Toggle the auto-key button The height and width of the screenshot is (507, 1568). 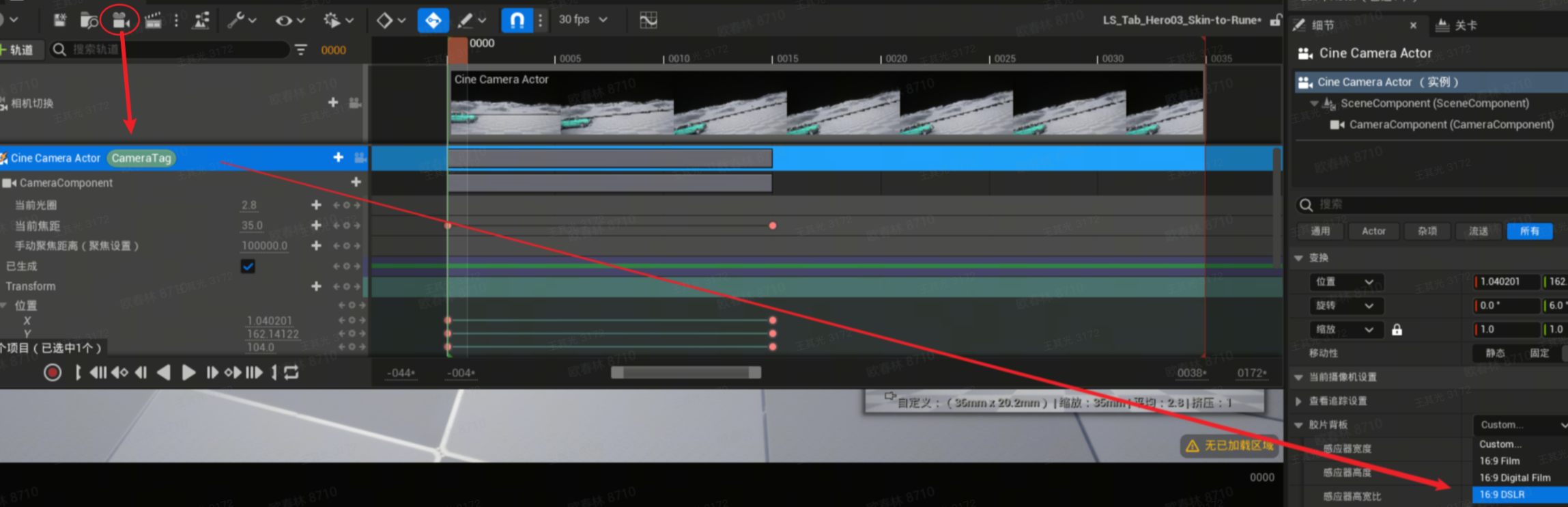point(433,20)
